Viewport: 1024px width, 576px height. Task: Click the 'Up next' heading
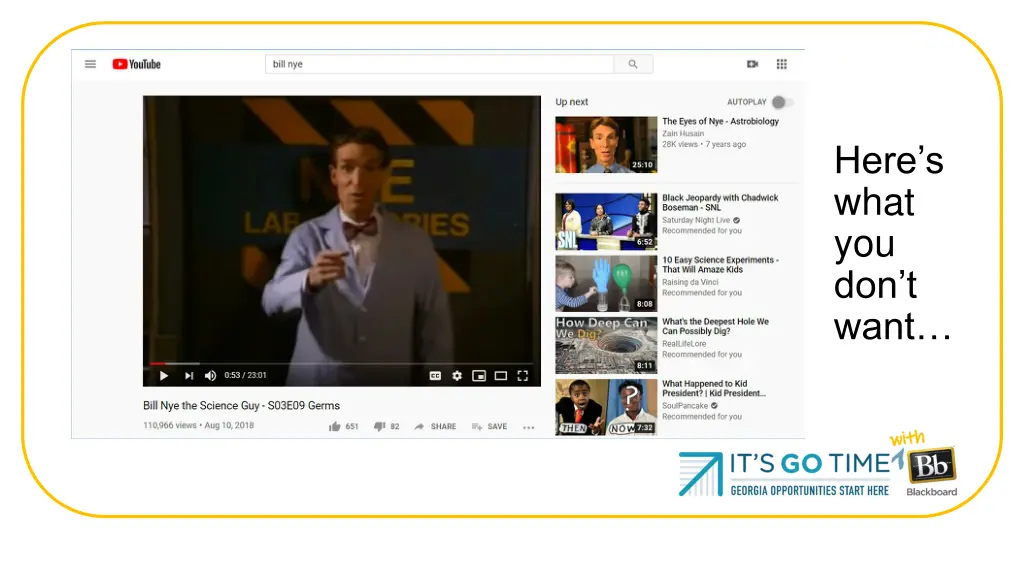point(571,102)
